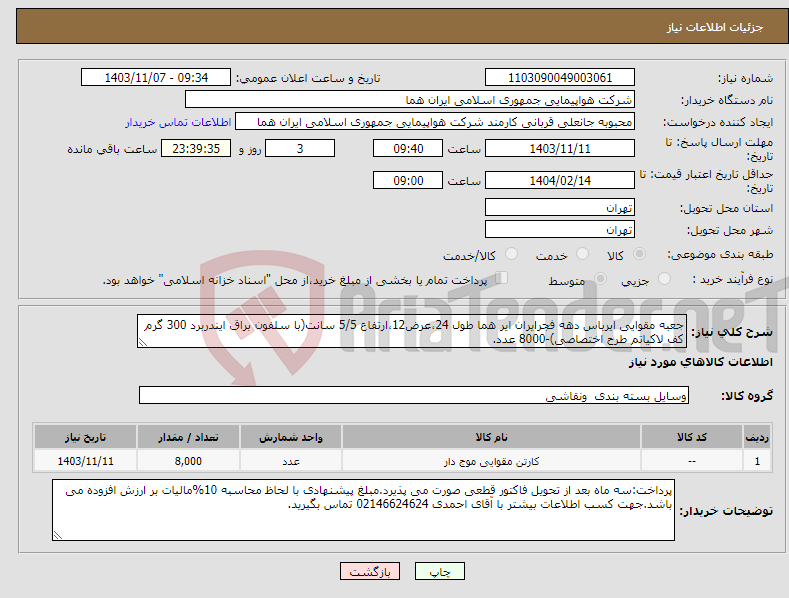
Task: Toggle the اسناد خزانه اسلامی payment checkbox
Action: pyautogui.click(x=502, y=278)
